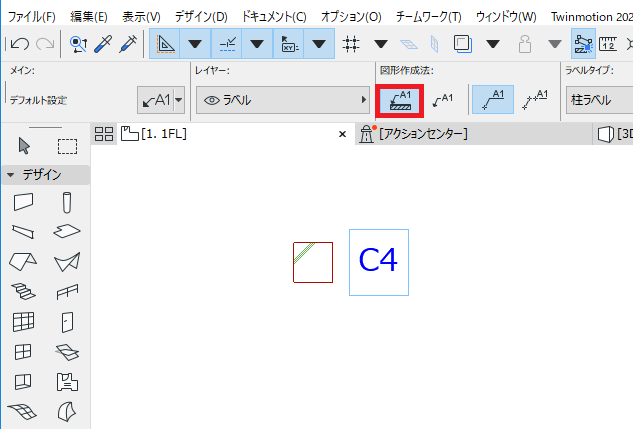Select the Beam tool
This screenshot has width=633, height=429.
pyautogui.click(x=23, y=232)
